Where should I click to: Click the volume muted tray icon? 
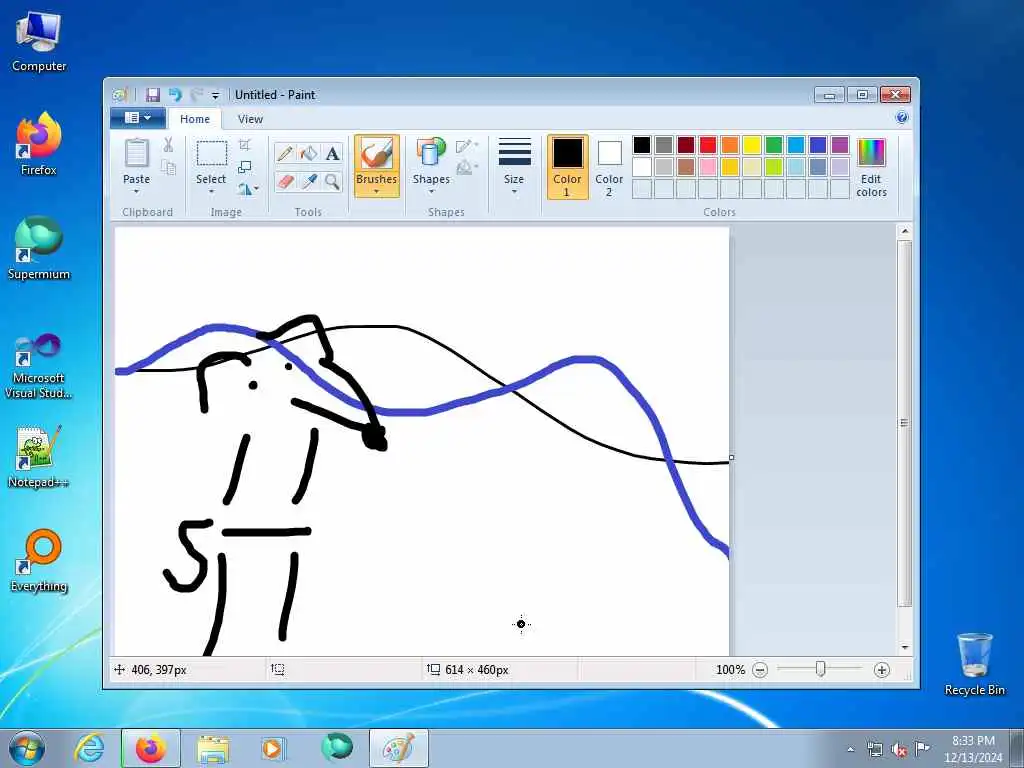899,749
